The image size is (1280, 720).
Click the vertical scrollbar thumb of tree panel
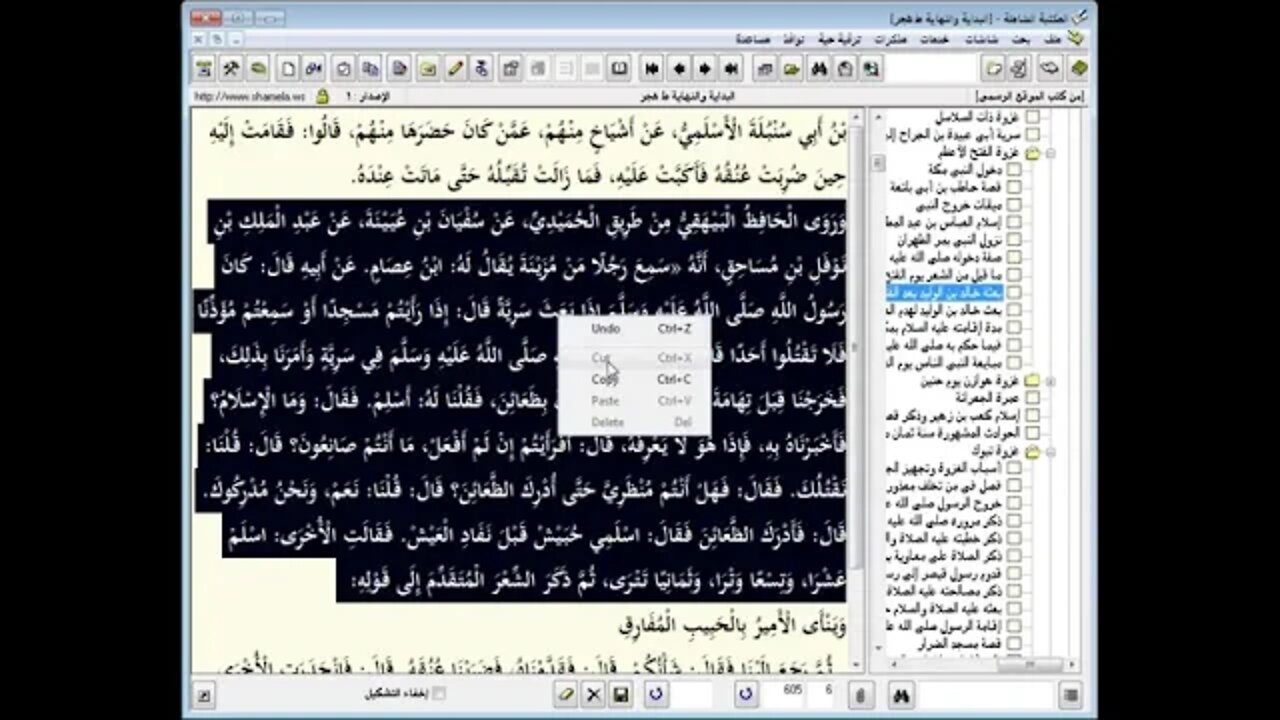pos(878,164)
